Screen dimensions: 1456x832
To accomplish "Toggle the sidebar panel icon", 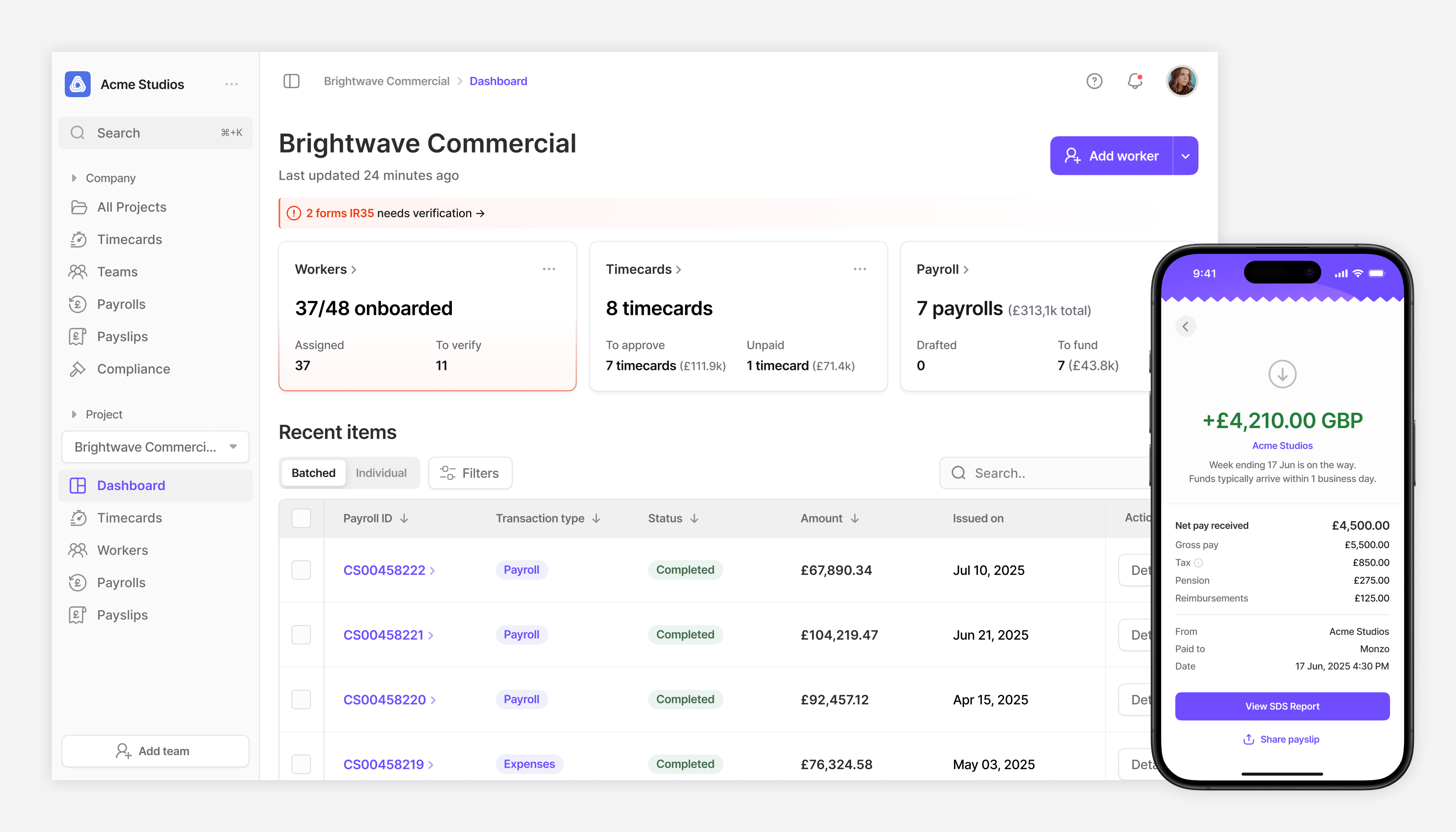I will click(x=292, y=81).
